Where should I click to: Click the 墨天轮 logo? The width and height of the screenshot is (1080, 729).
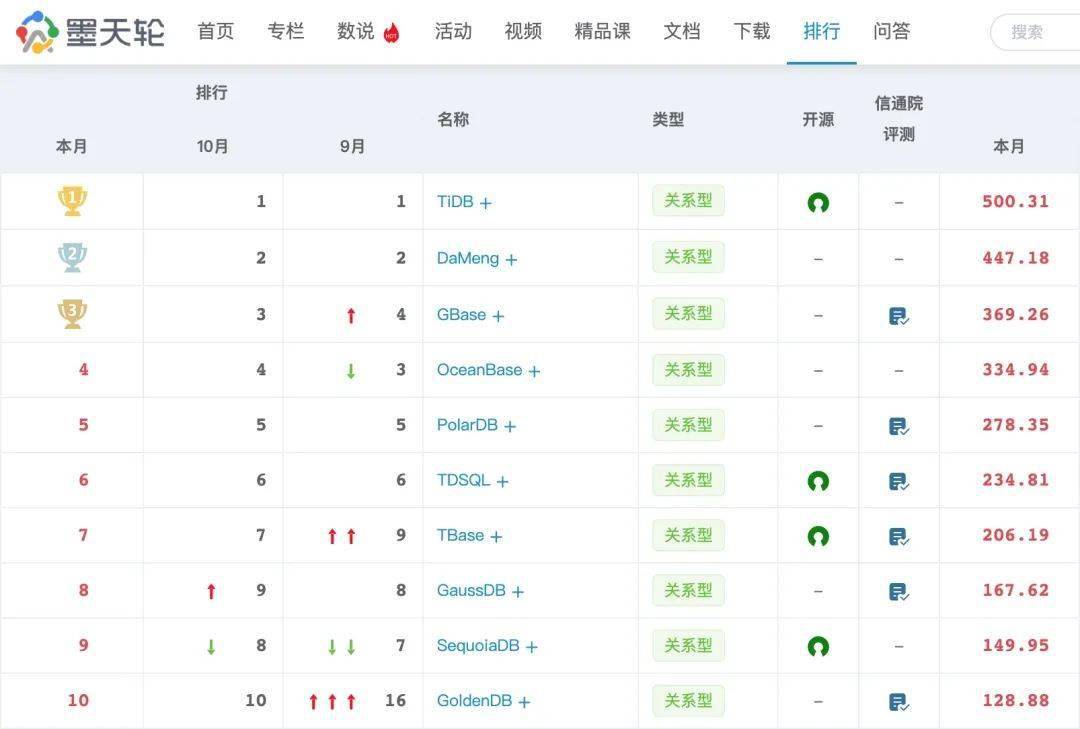tap(90, 32)
